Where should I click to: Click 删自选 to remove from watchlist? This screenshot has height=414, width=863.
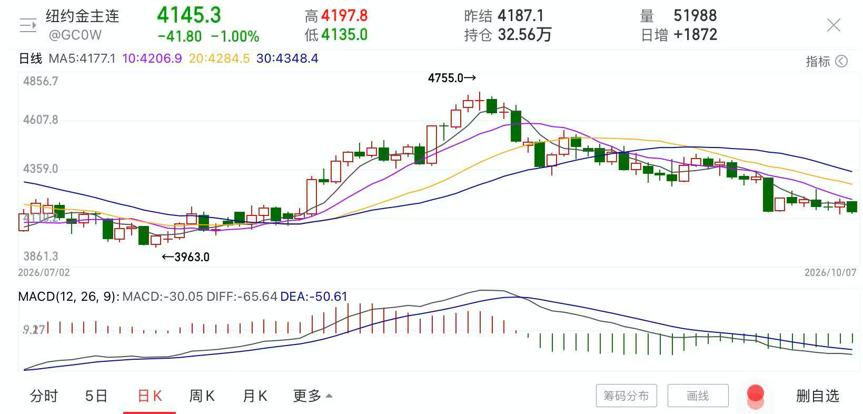pyautogui.click(x=818, y=395)
